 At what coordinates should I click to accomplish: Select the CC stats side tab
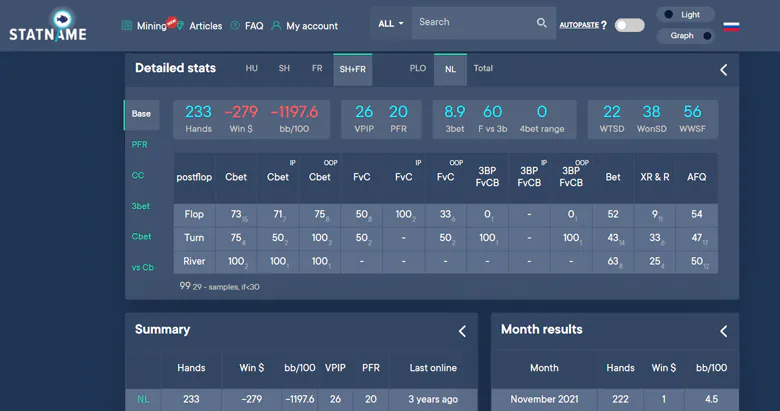(138, 175)
